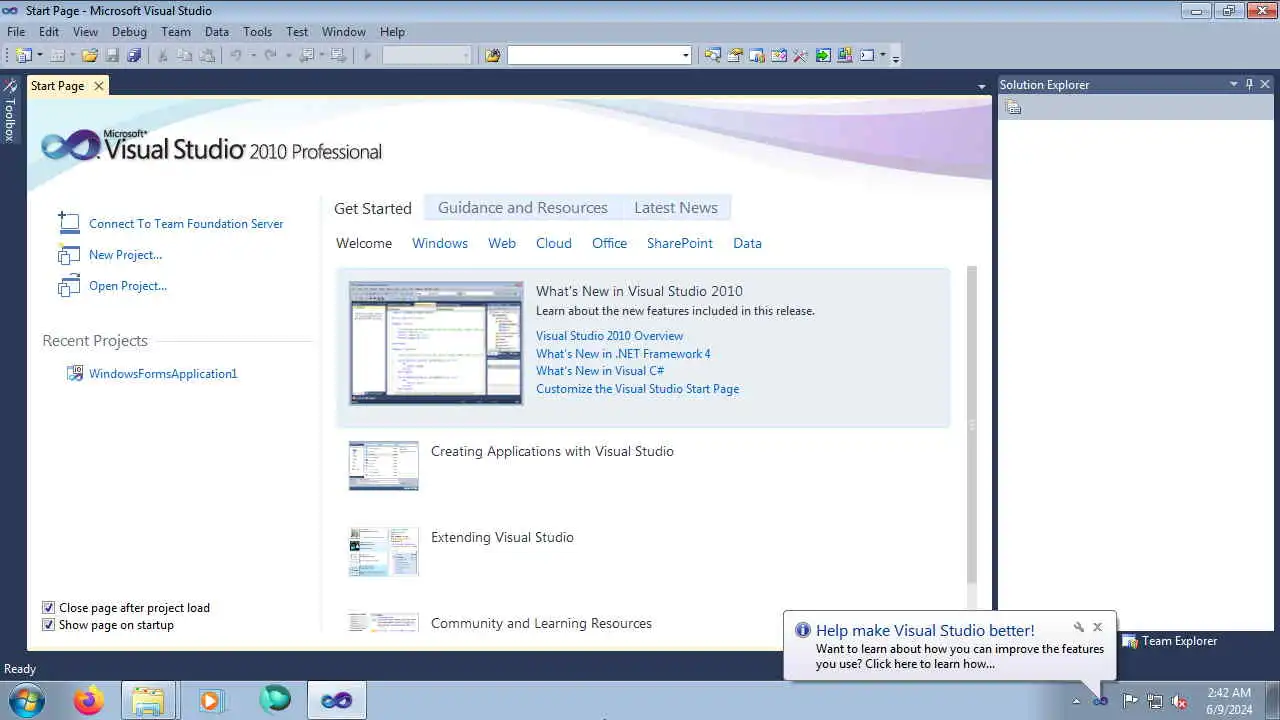Show hidden system tray icons

tap(1076, 701)
